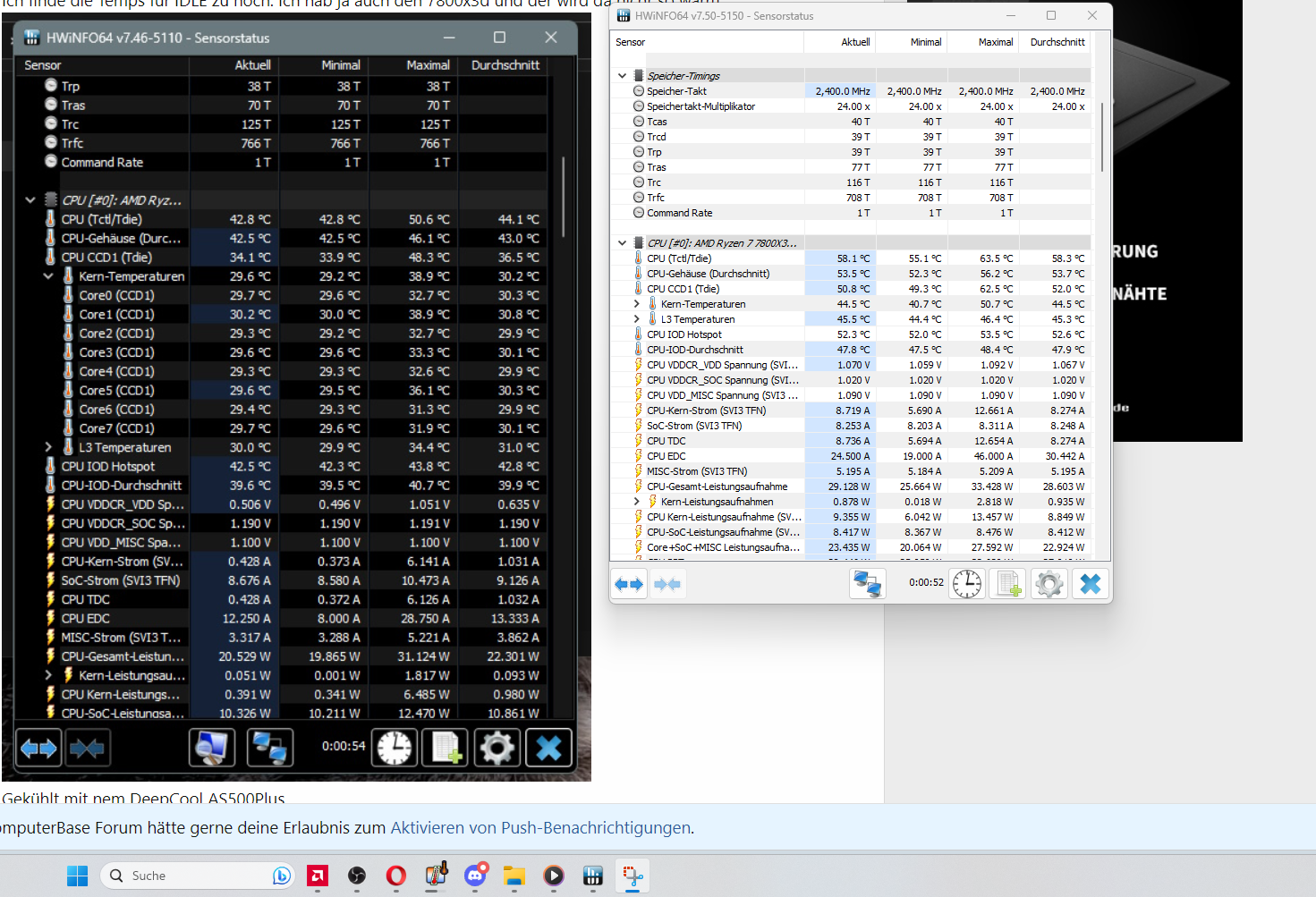Select the CPU EDC row in the dark HWiNFO v7.46 window

(x=282, y=618)
